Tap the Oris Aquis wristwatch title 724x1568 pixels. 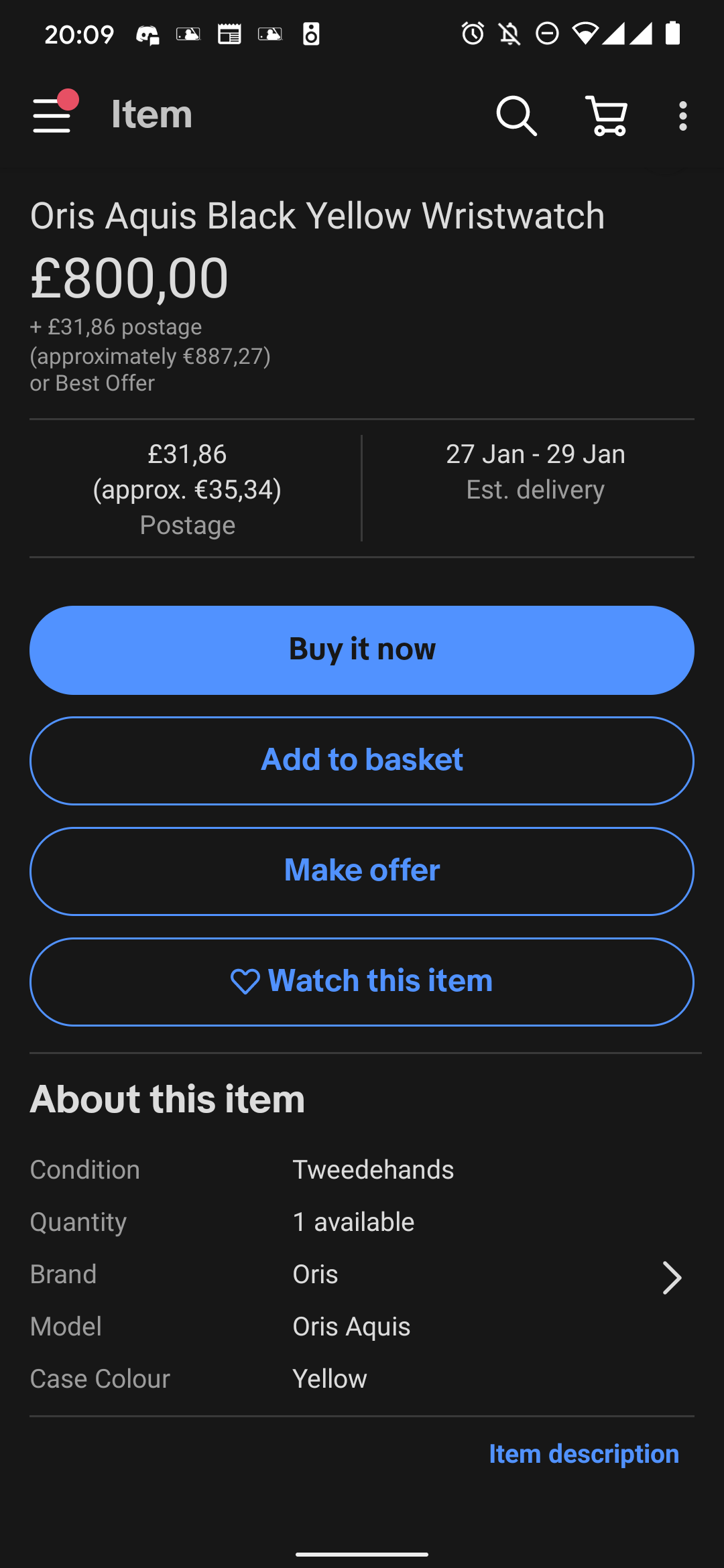point(317,216)
